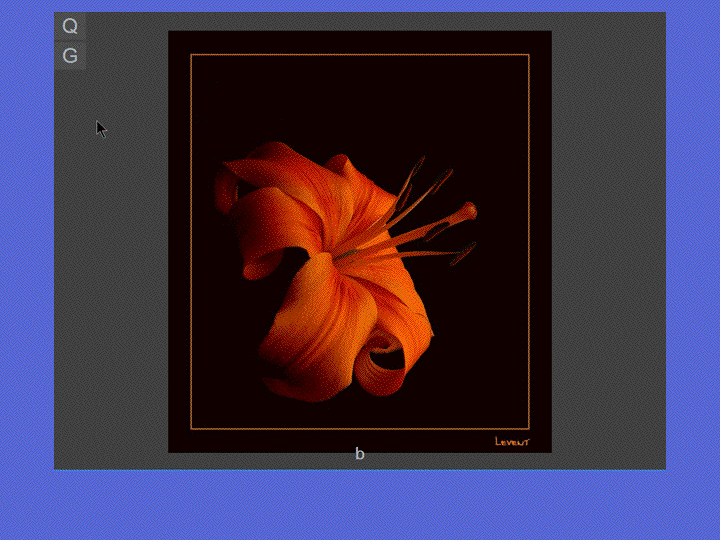720x540 pixels.
Task: Click the bottom-right corner of orange frame
Action: coord(528,429)
